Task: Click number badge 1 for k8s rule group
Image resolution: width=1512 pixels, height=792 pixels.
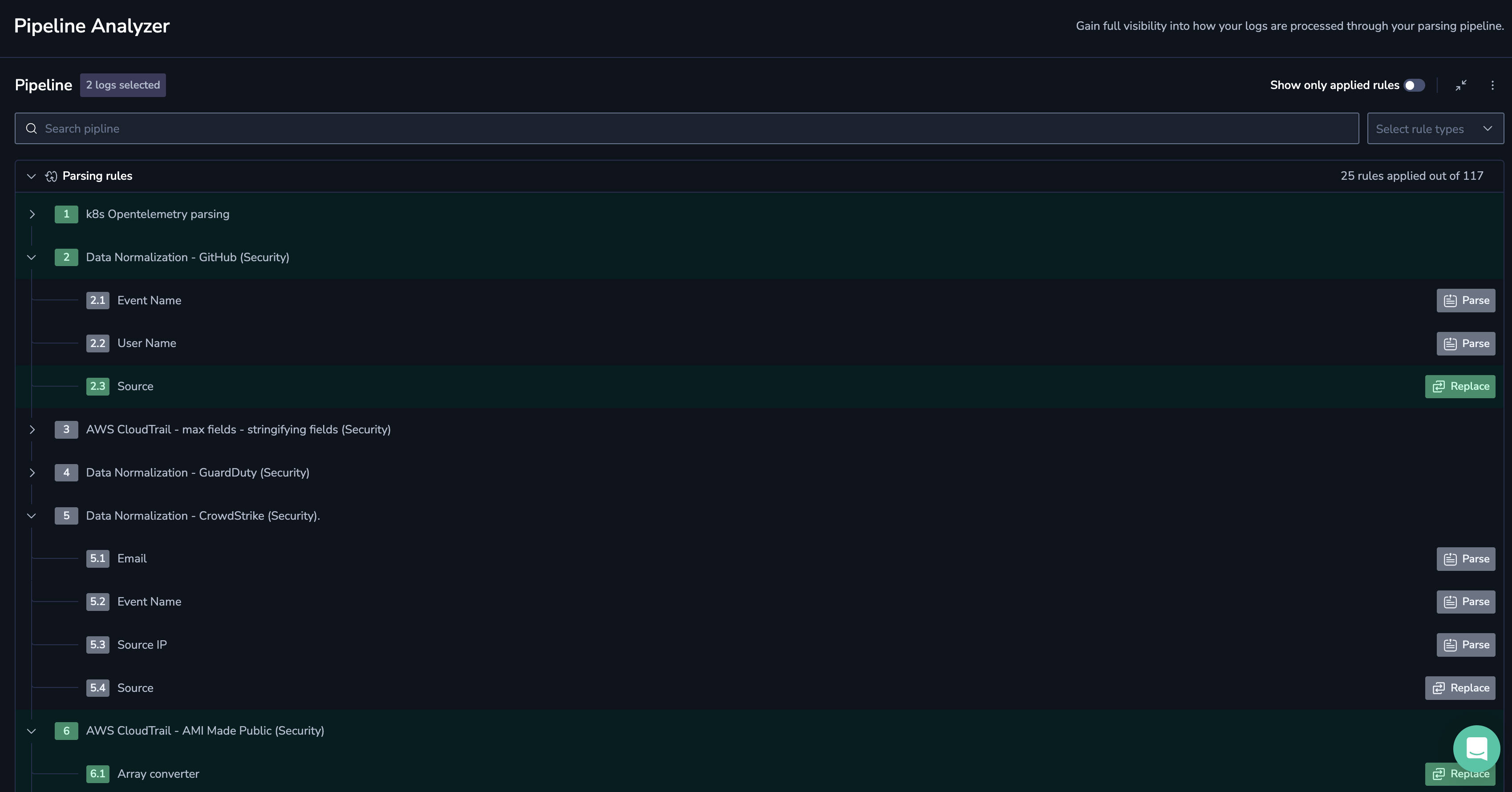Action: (x=66, y=214)
